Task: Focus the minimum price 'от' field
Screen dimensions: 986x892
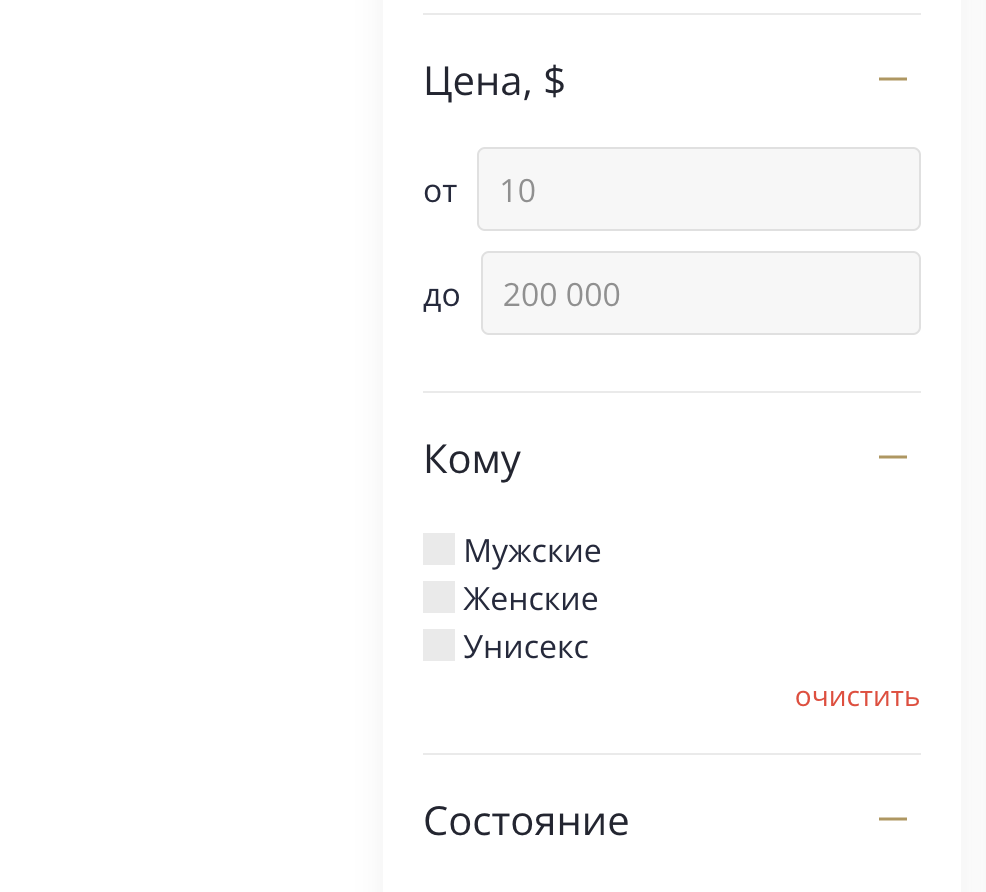Action: [698, 189]
